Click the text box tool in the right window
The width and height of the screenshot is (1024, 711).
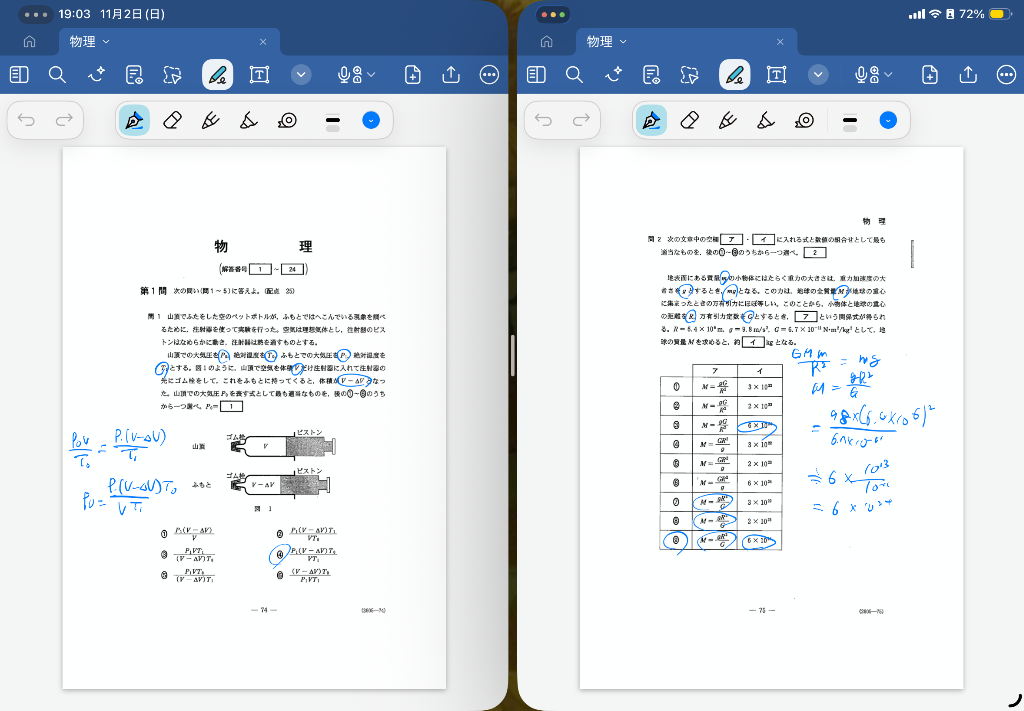tap(776, 75)
